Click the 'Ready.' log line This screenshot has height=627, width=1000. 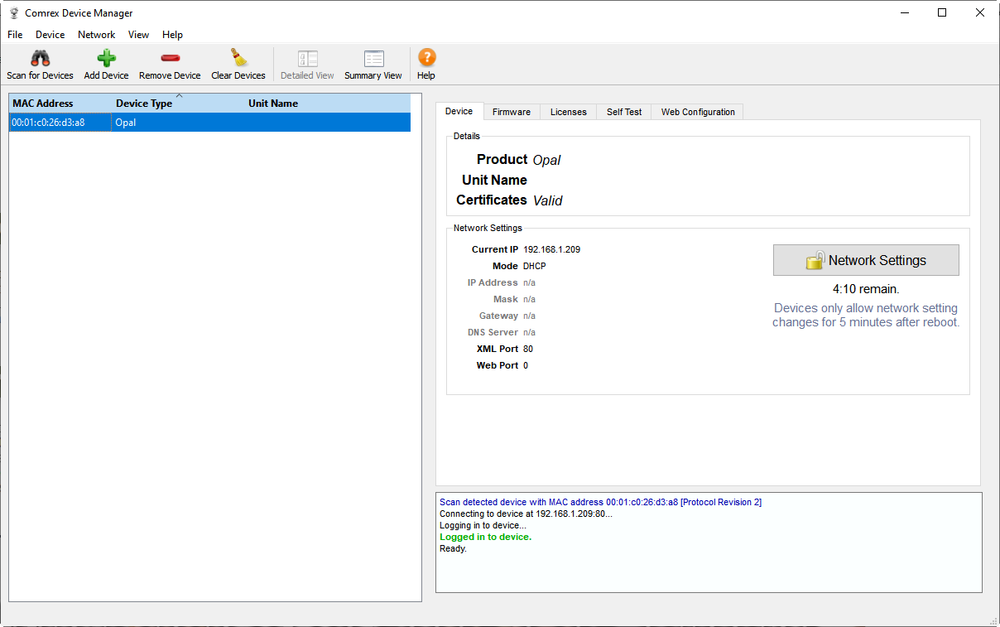pos(453,549)
